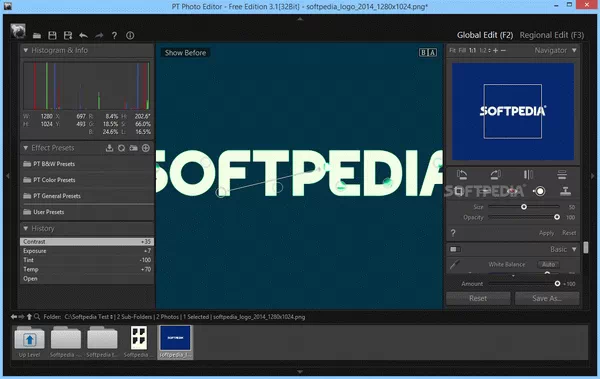Open the Basic panel dropdown arrow

coord(574,249)
